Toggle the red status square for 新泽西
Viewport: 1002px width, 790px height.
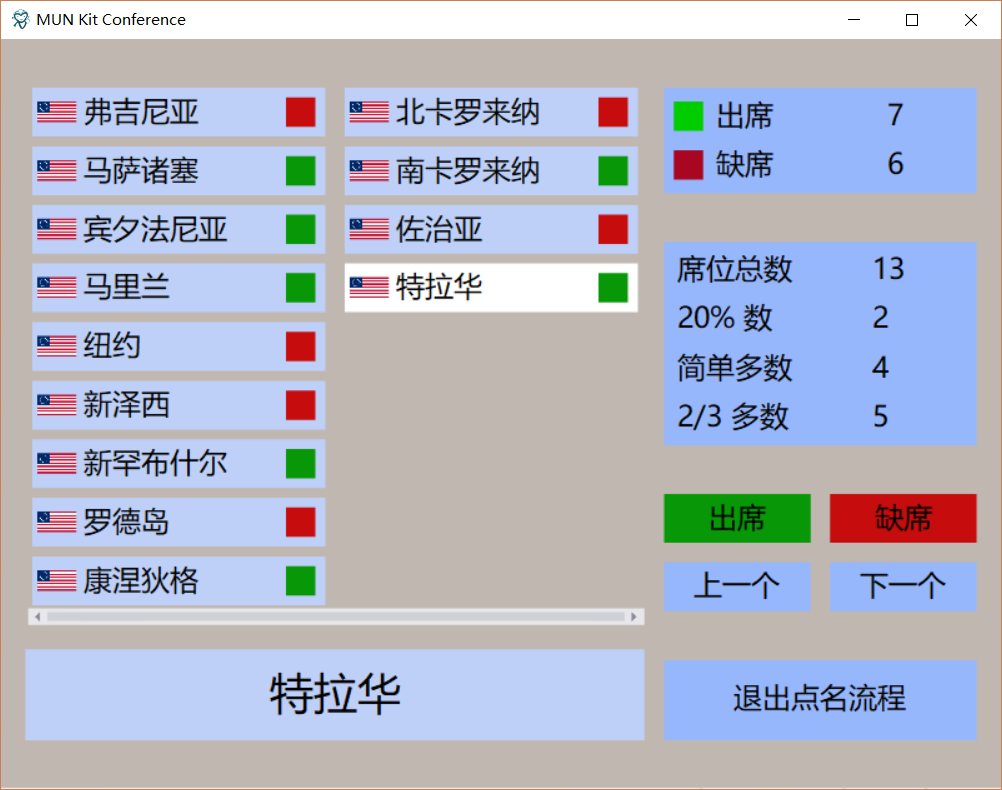300,405
